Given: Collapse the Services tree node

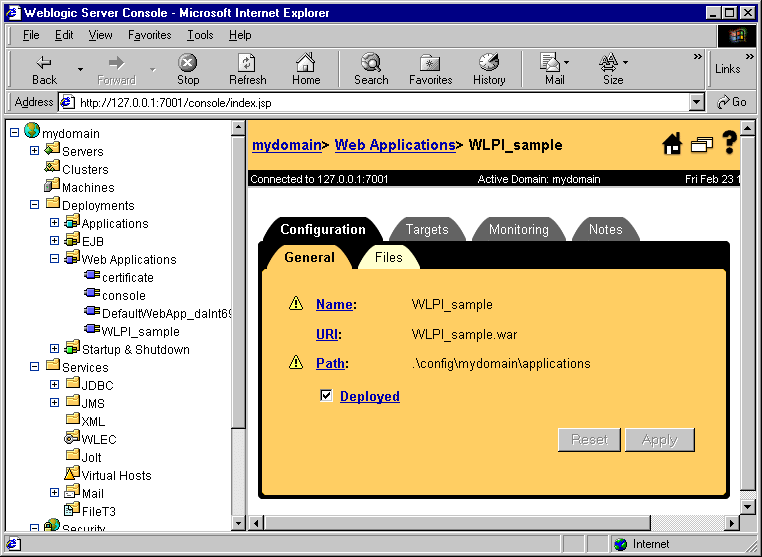Looking at the screenshot, I should pos(35,366).
